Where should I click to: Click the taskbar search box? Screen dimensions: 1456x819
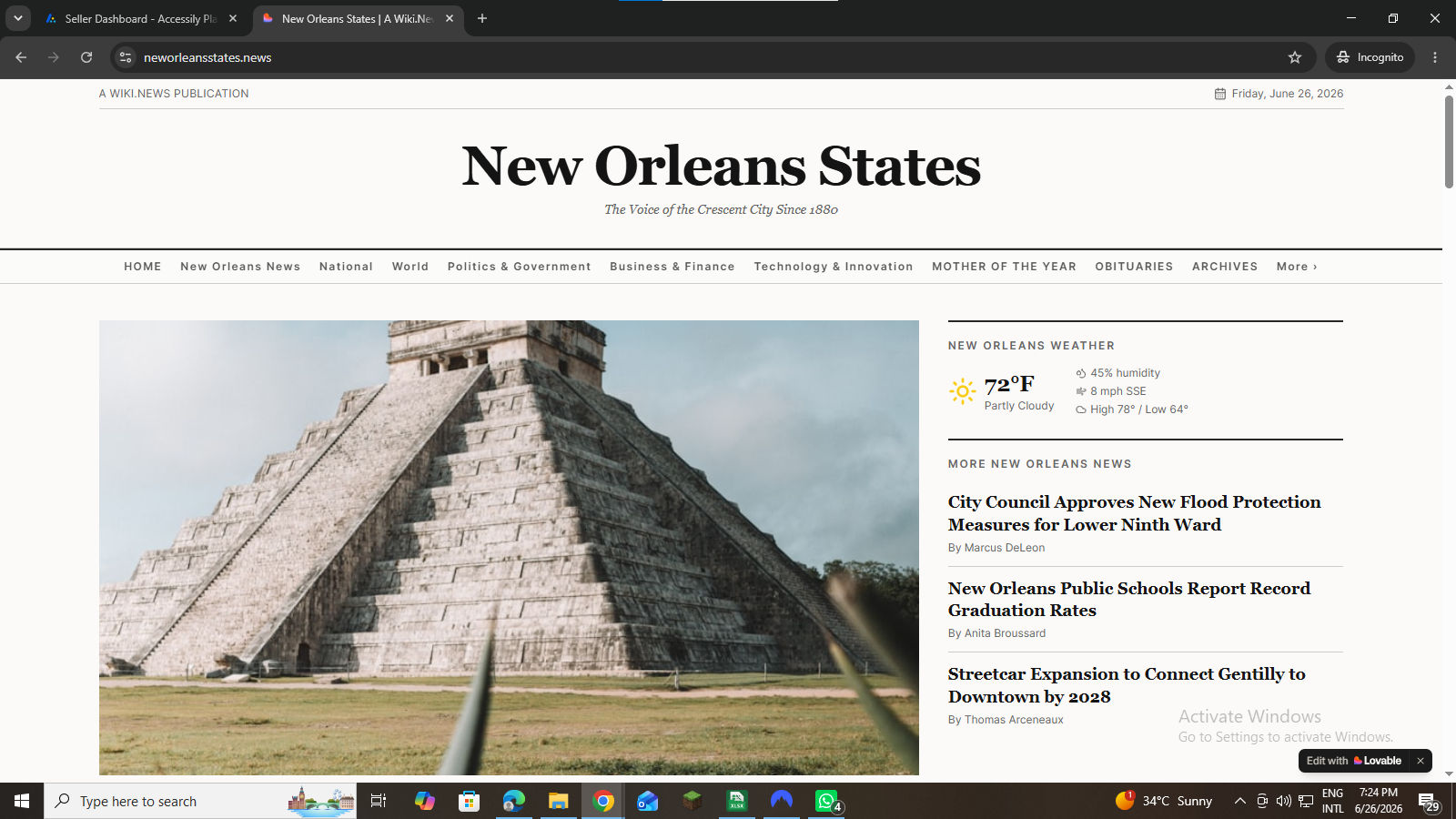[200, 801]
